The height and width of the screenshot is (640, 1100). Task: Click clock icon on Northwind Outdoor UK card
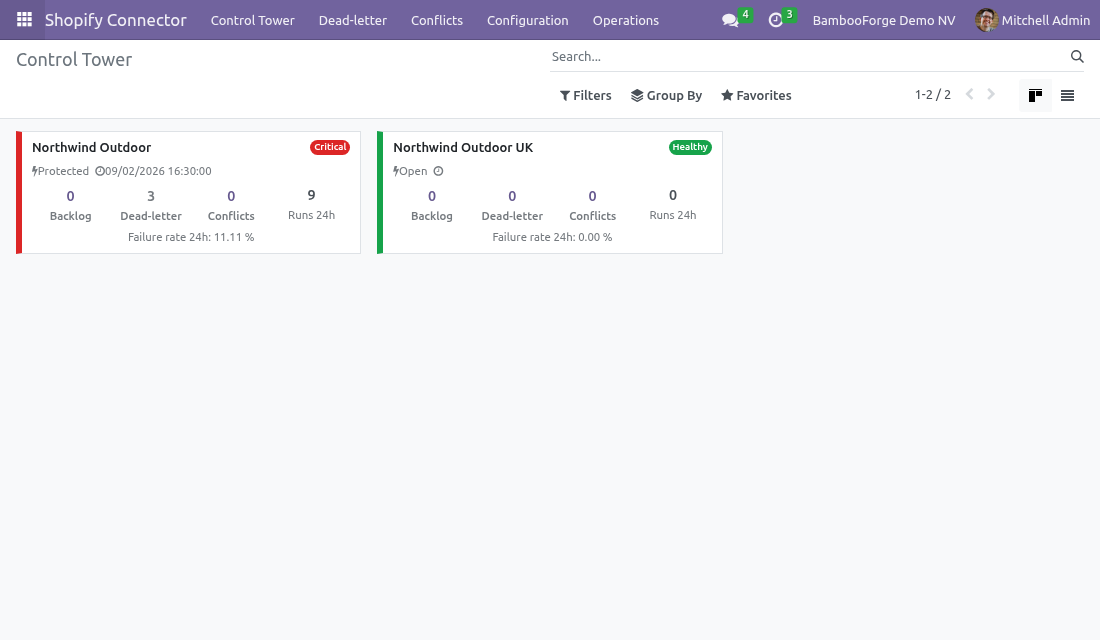coord(438,171)
